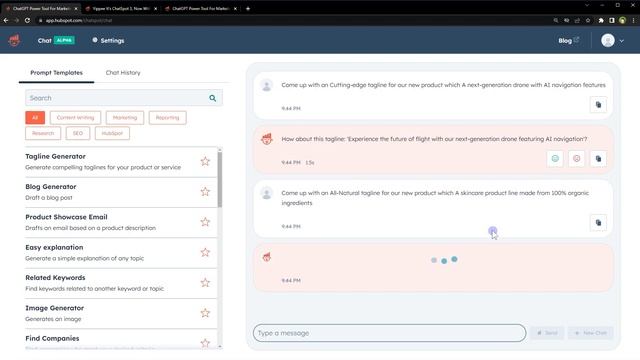Open browser zoom magnifier icon
640x360 pixels.
556,20
